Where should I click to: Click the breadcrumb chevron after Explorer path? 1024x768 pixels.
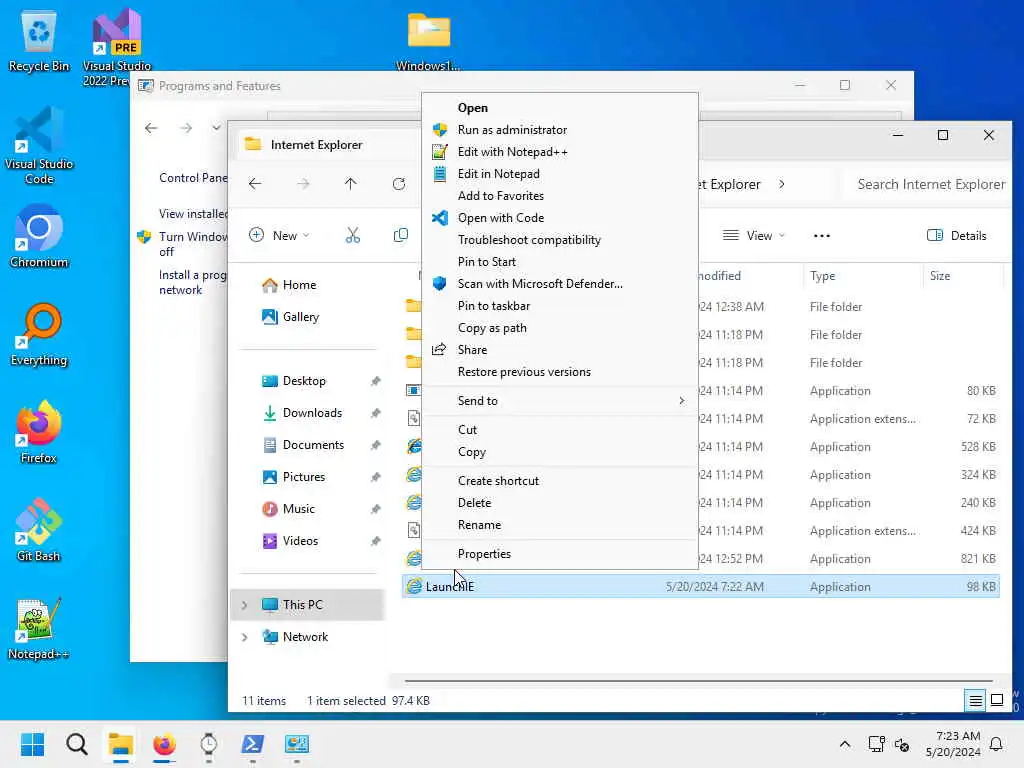[x=782, y=185]
